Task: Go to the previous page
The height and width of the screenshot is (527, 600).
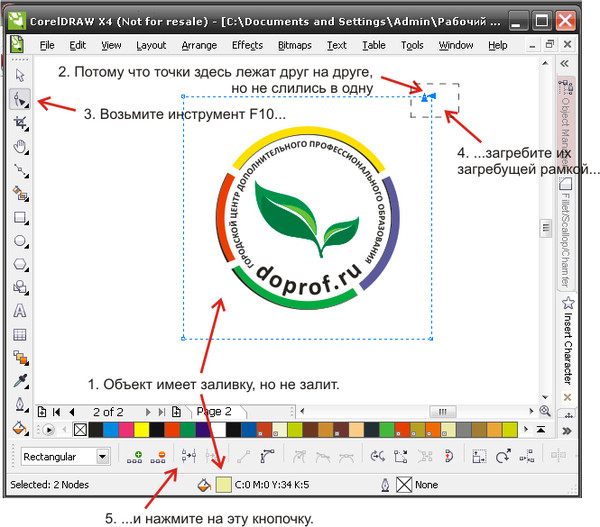Action: [72, 412]
